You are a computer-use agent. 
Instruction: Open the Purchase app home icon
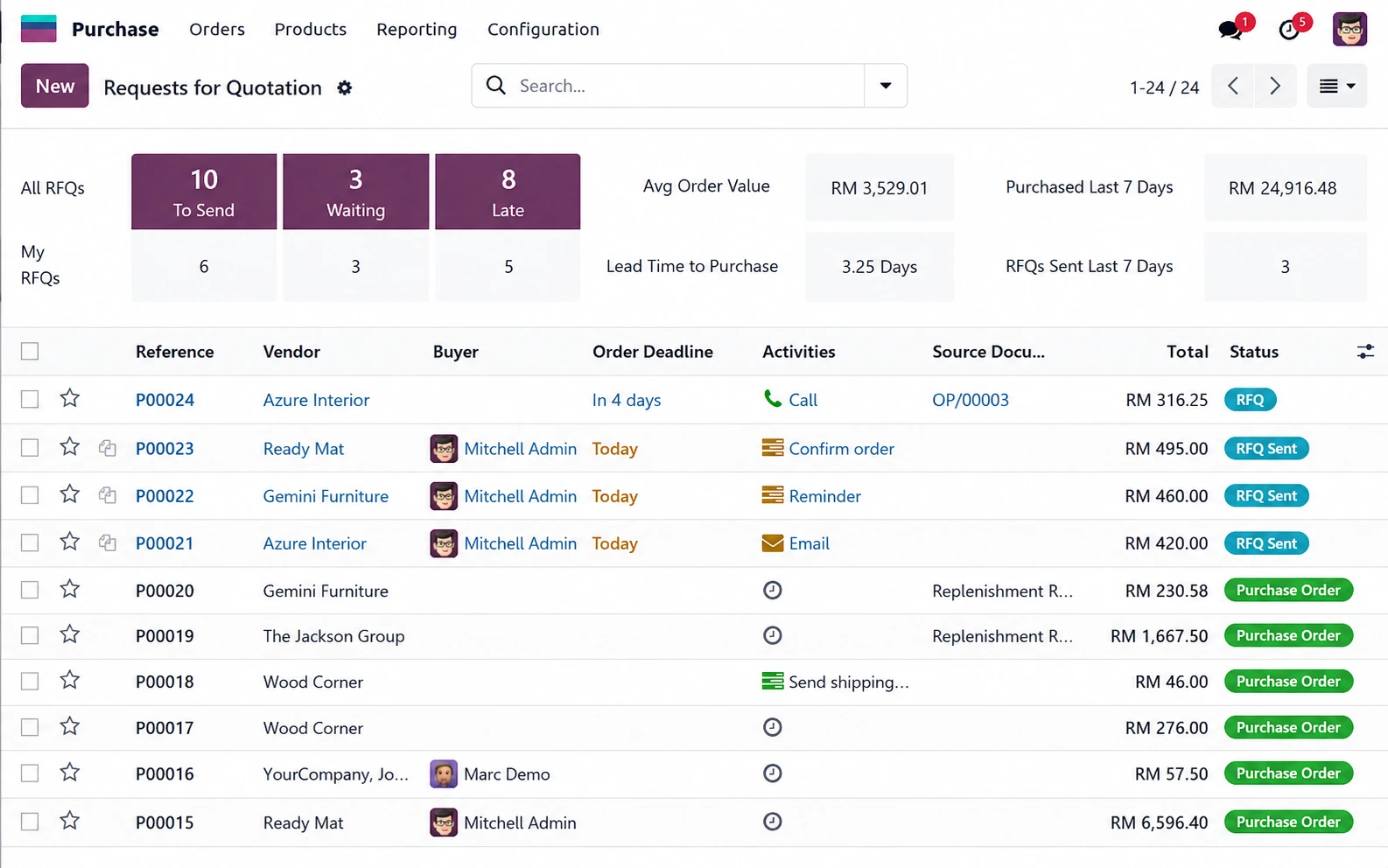pos(39,29)
